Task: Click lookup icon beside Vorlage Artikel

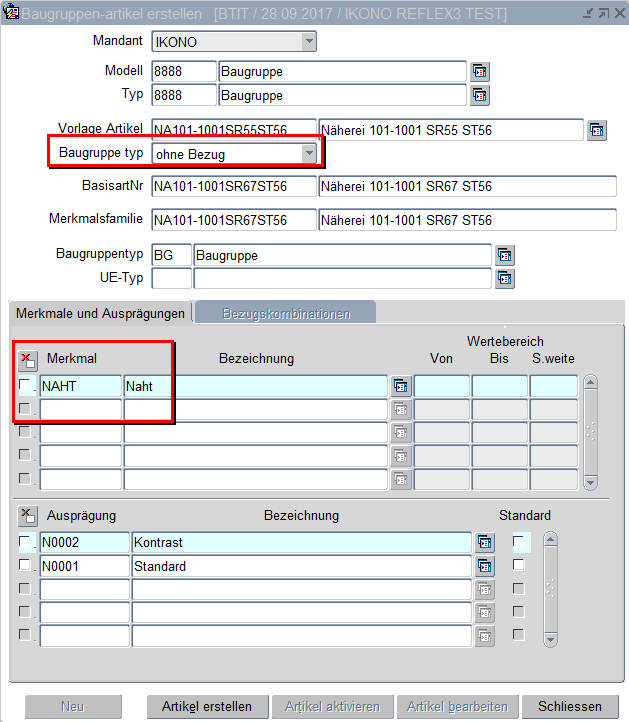Action: pos(597,131)
